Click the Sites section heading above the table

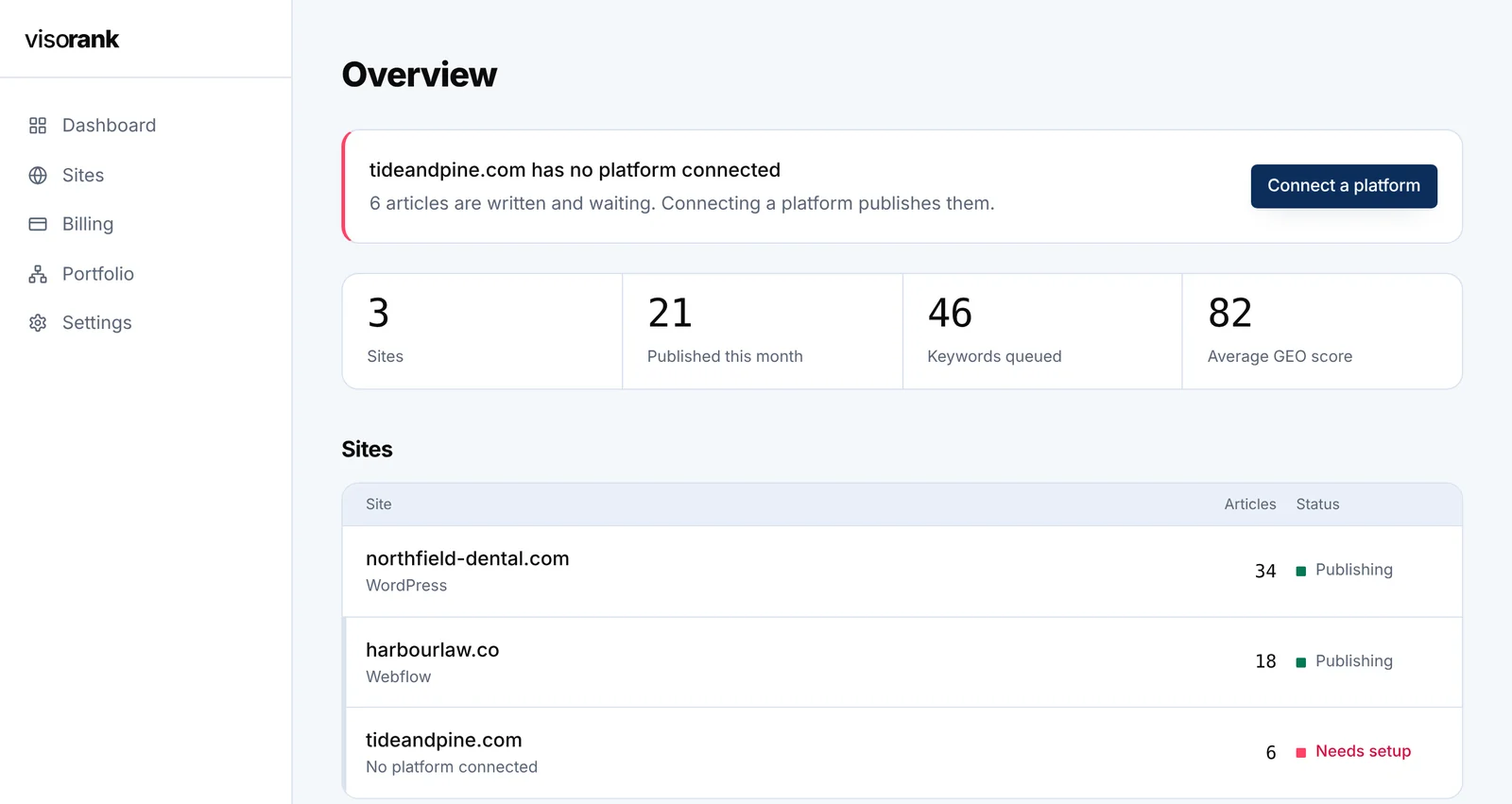(x=367, y=450)
